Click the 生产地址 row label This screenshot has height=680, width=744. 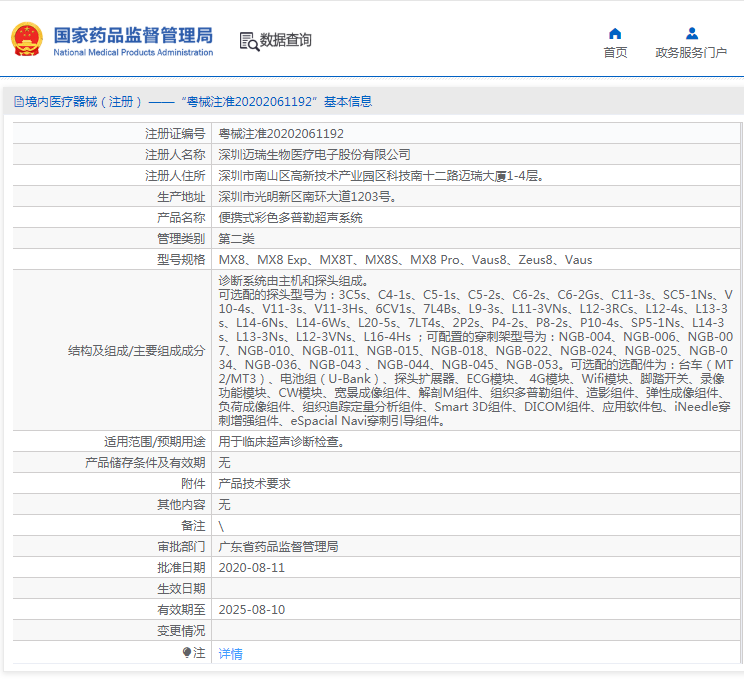(181, 196)
